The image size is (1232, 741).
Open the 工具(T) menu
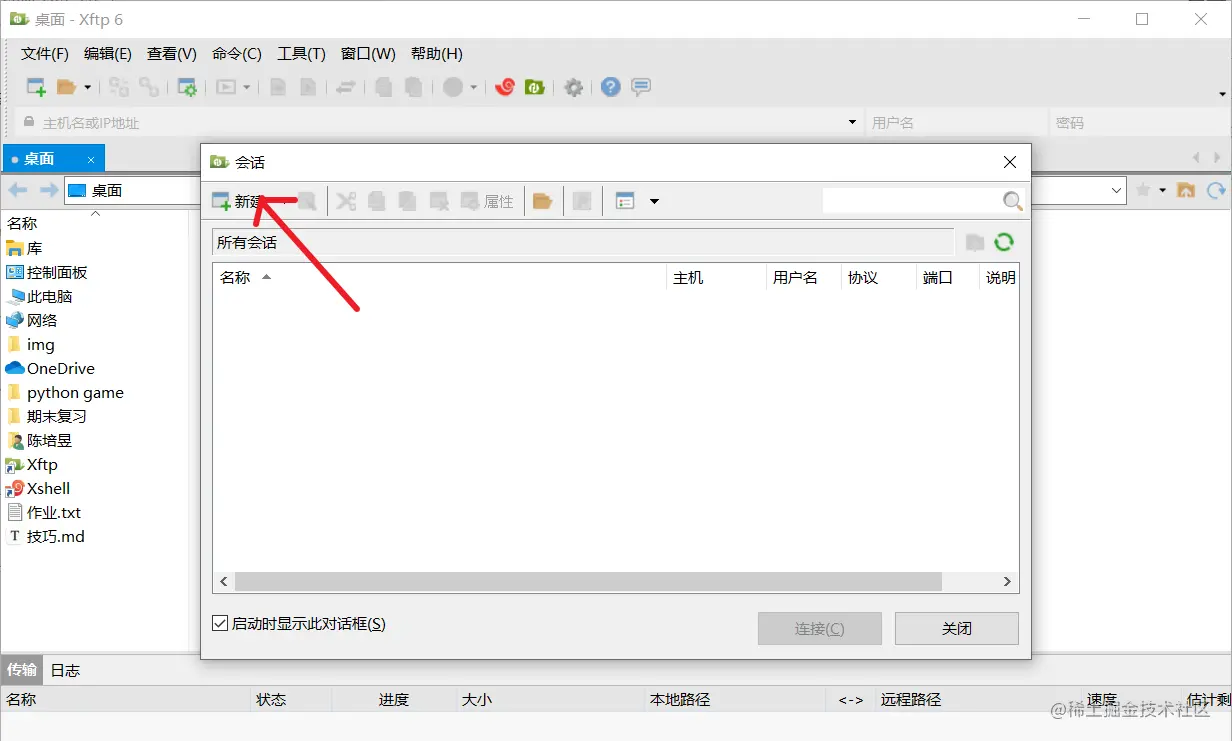click(x=301, y=54)
